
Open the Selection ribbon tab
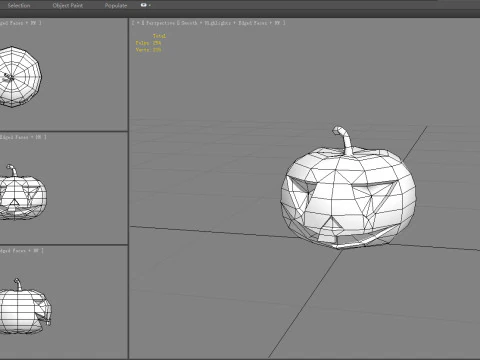[19, 5]
